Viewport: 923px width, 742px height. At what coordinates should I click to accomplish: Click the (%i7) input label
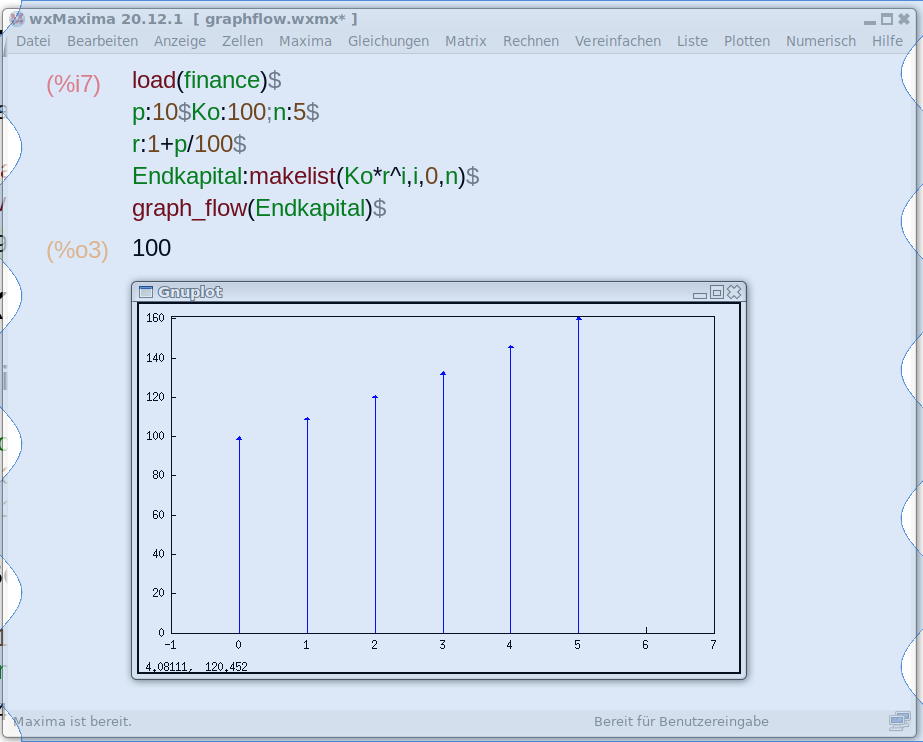pos(74,84)
